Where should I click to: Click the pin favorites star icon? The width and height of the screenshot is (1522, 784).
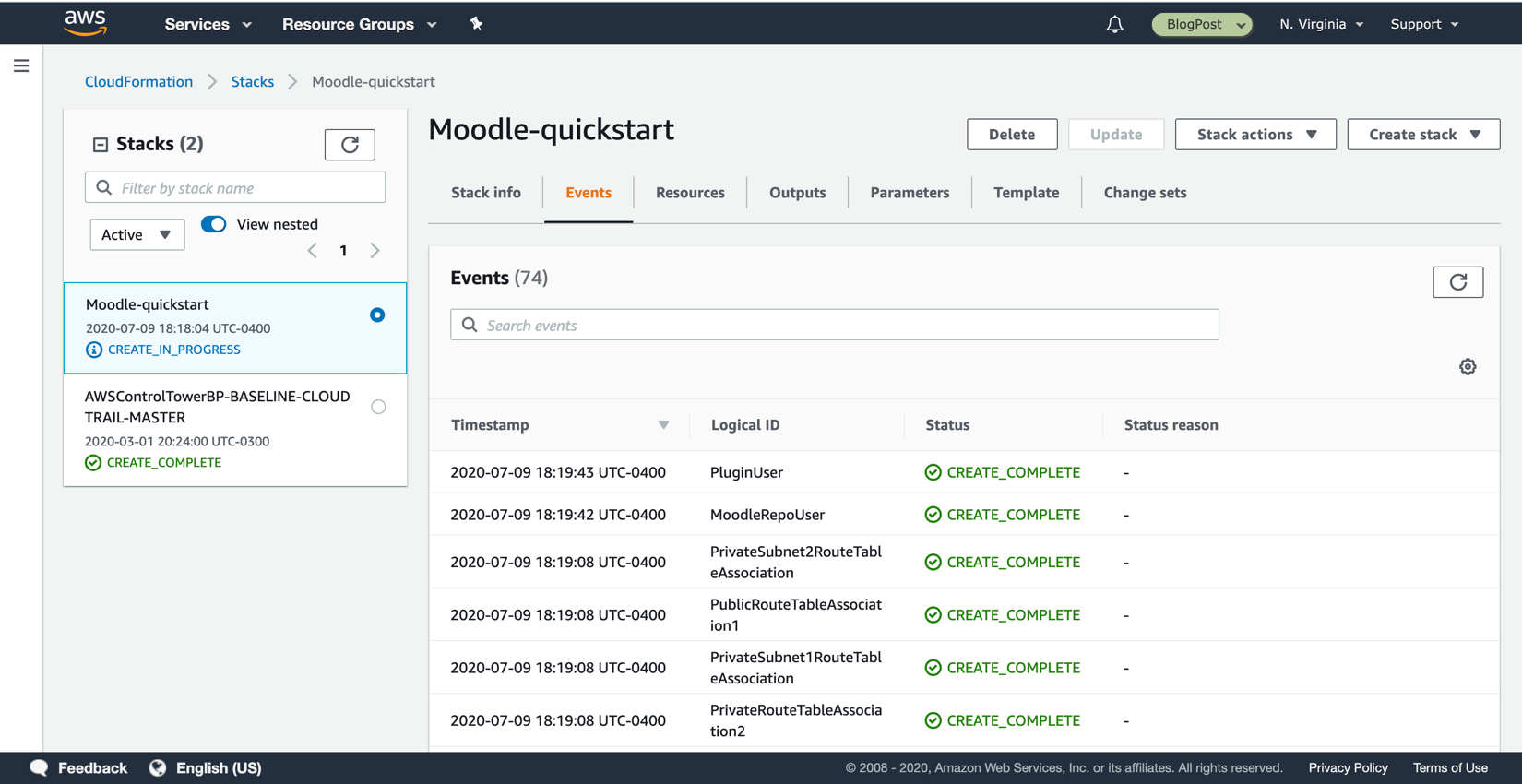(x=476, y=23)
